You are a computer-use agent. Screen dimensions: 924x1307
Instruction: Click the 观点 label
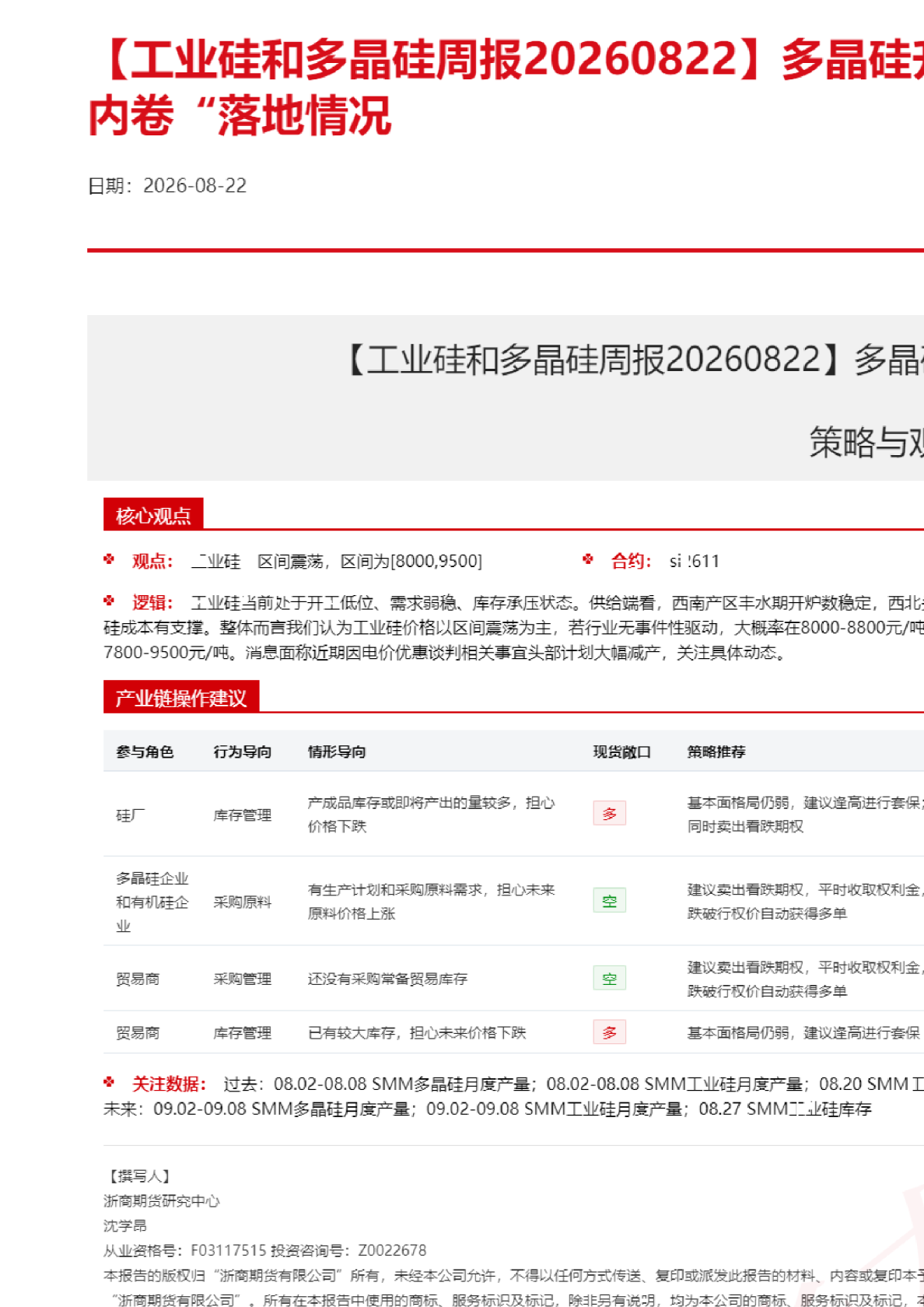152,561
